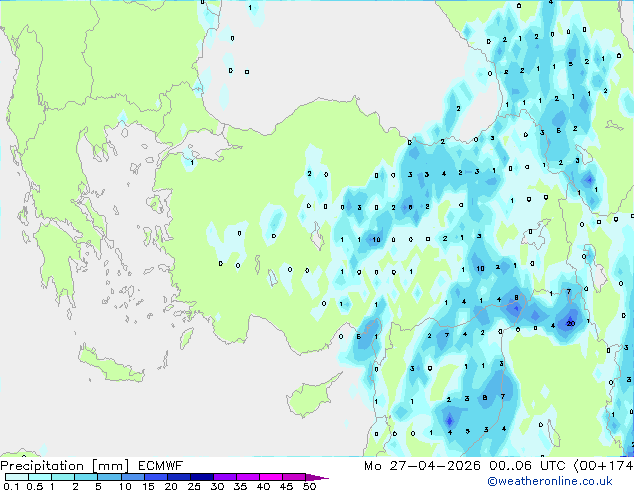The image size is (634, 490).
Task: Click the legend value '25' label
Action: [194, 486]
